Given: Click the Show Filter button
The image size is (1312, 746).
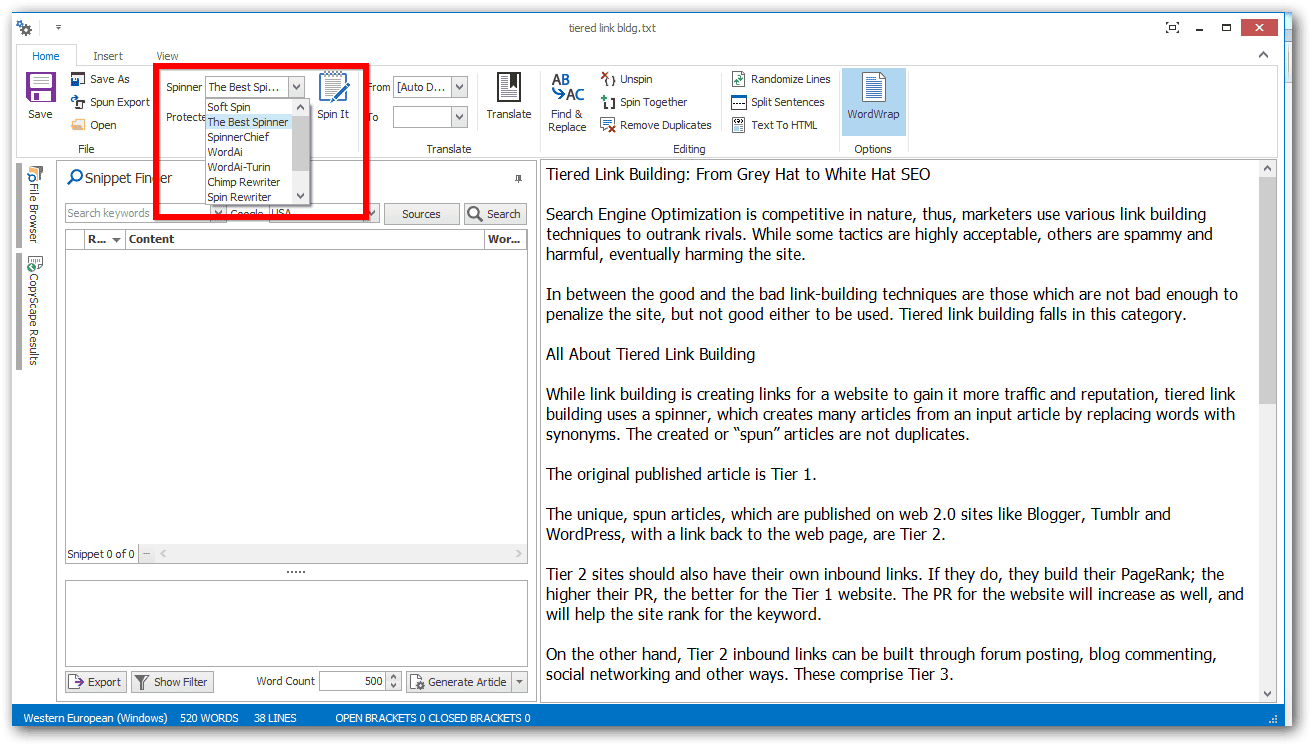Looking at the screenshot, I should coord(171,682).
